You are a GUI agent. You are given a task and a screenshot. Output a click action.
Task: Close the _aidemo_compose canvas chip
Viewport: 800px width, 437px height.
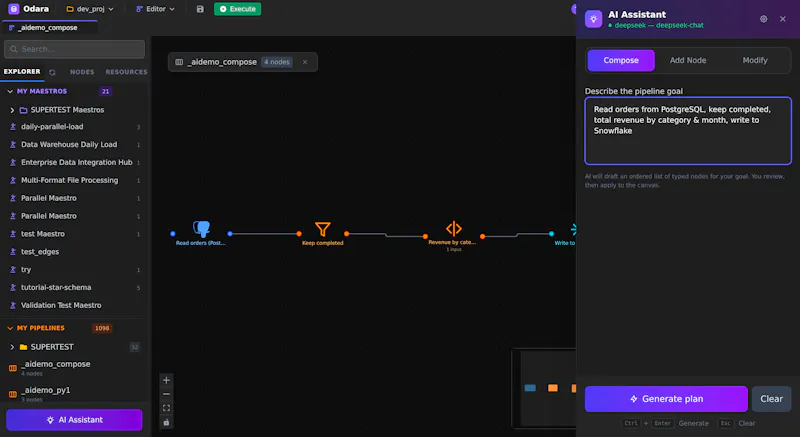coord(305,62)
